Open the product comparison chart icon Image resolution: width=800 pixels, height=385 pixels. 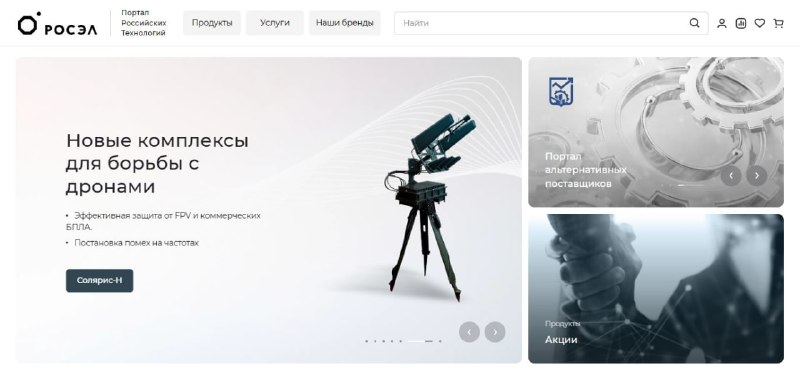[x=741, y=23]
